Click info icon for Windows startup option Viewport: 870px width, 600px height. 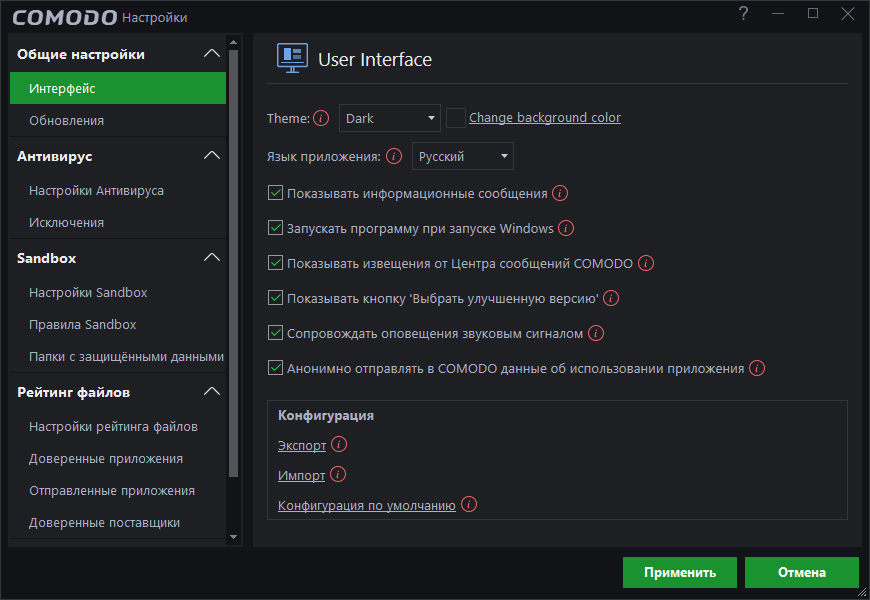566,228
